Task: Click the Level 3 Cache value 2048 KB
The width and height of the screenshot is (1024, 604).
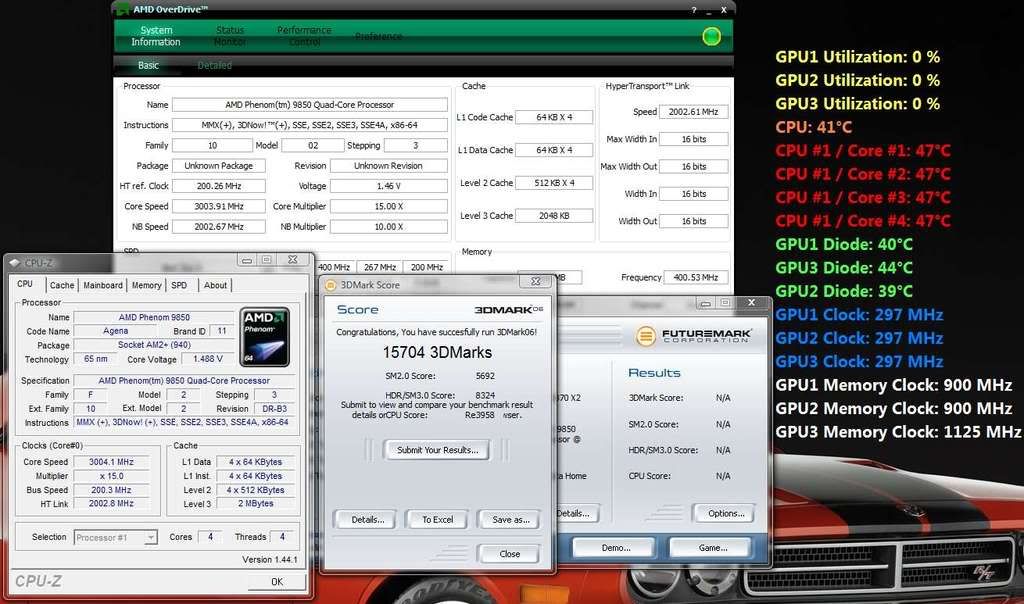Action: pyautogui.click(x=554, y=215)
